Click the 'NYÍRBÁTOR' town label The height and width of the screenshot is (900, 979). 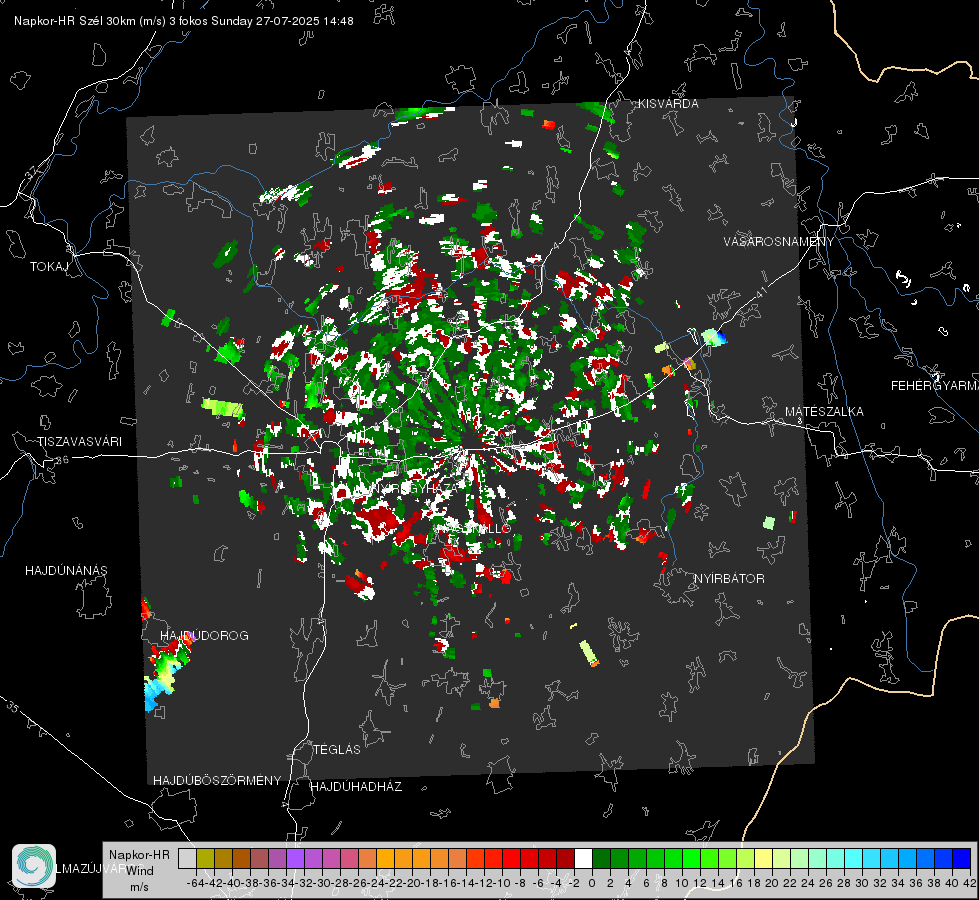click(x=729, y=579)
